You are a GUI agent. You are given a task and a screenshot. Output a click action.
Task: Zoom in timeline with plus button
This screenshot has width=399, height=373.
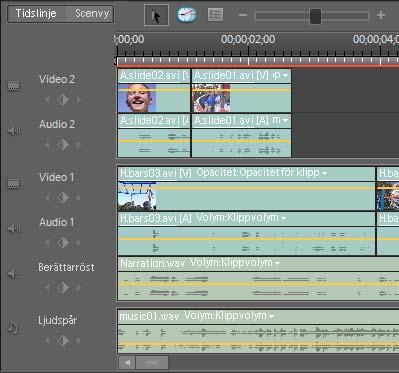pyautogui.click(x=381, y=15)
